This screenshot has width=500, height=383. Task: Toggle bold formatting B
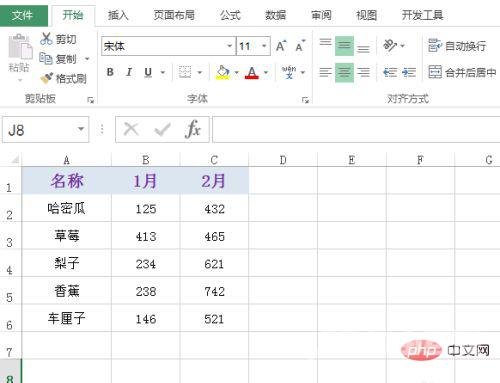tap(110, 72)
